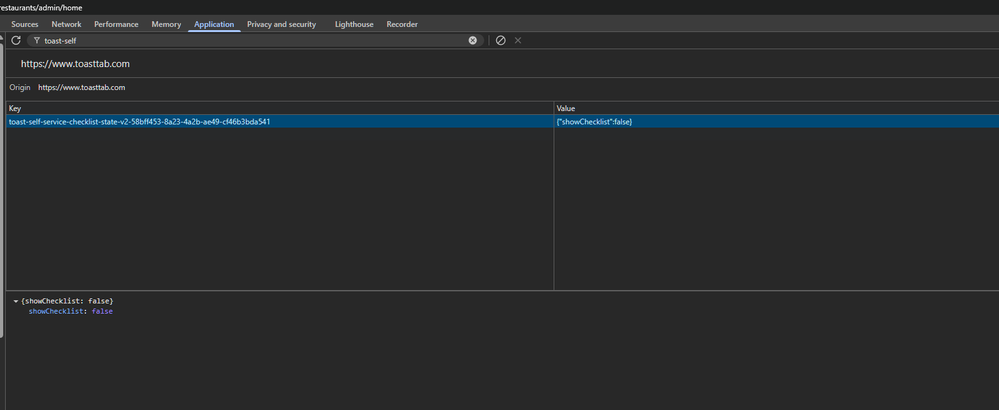Viewport: 999px width, 410px height.
Task: Delete the selected entry with the X icon
Action: coord(518,41)
